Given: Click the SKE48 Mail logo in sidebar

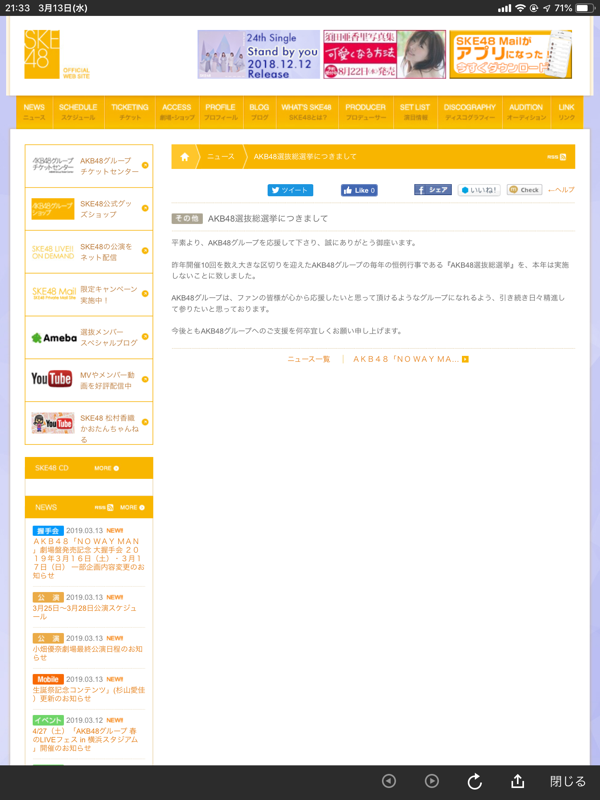Looking at the screenshot, I should pyautogui.click(x=54, y=293).
